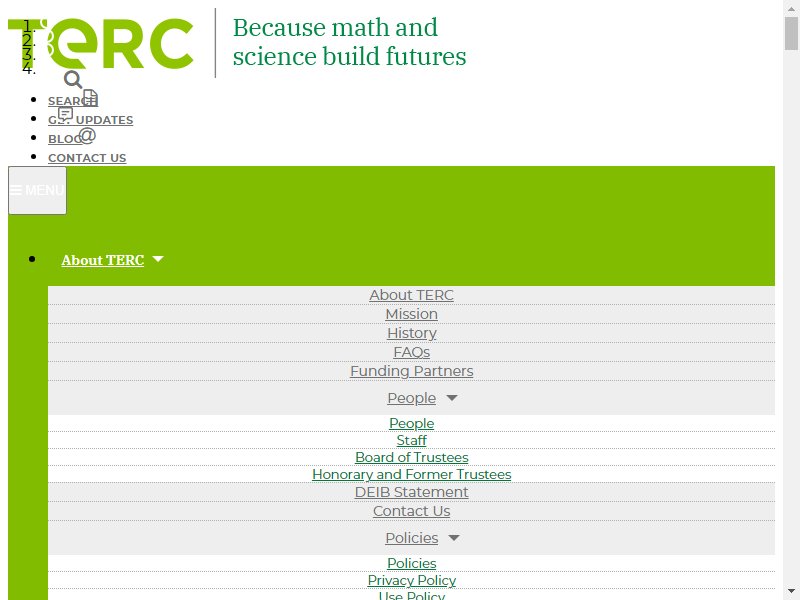Image resolution: width=800 pixels, height=600 pixels.
Task: Click the document icon beside Get Updates
Action: 90,97
